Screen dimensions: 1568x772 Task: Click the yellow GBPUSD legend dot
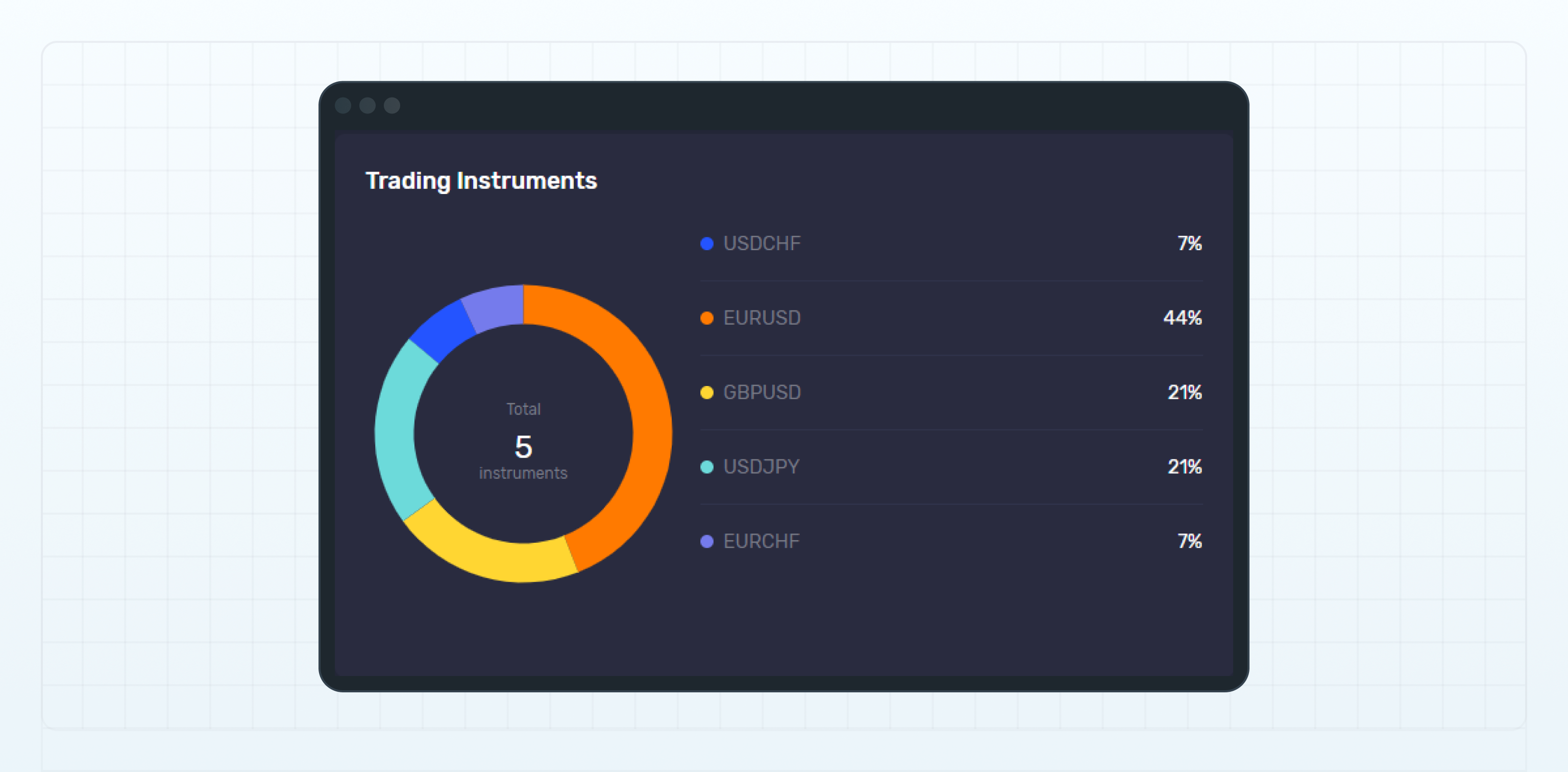707,392
